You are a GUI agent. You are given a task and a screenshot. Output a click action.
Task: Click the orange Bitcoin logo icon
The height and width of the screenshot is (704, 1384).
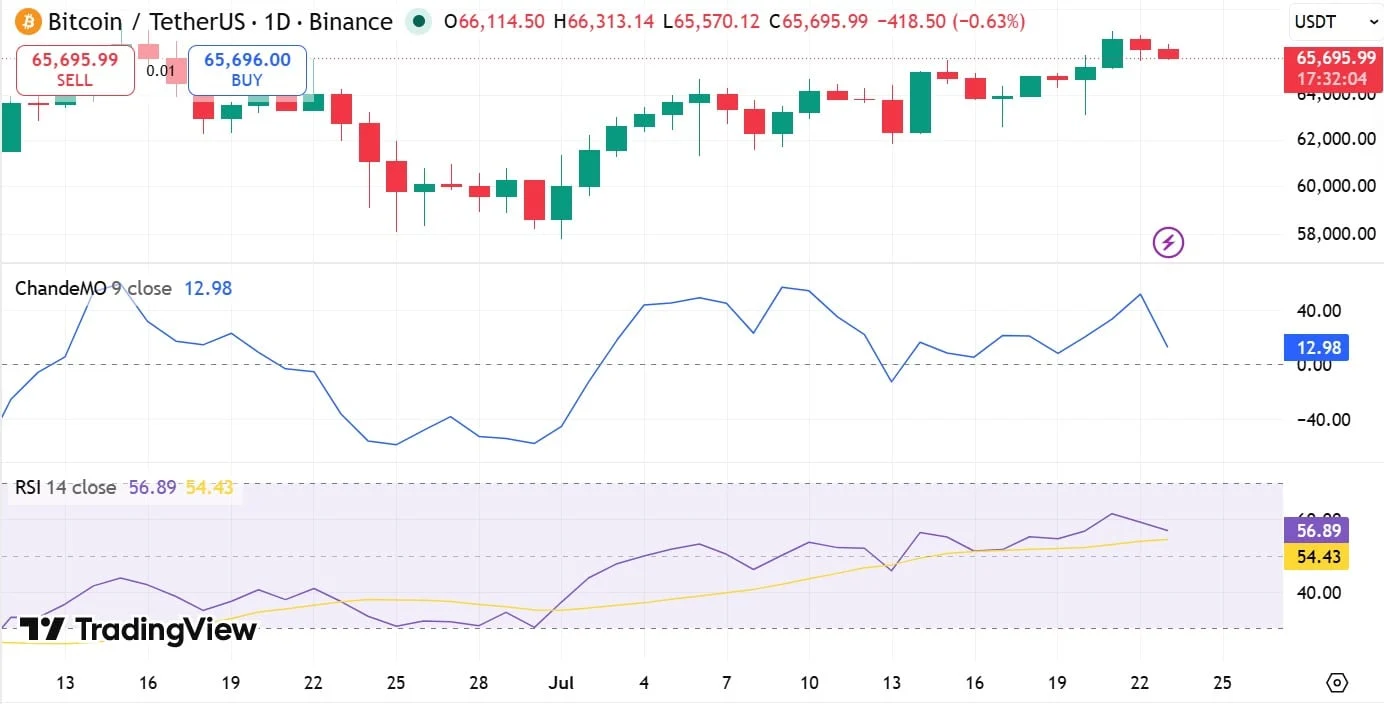click(28, 21)
